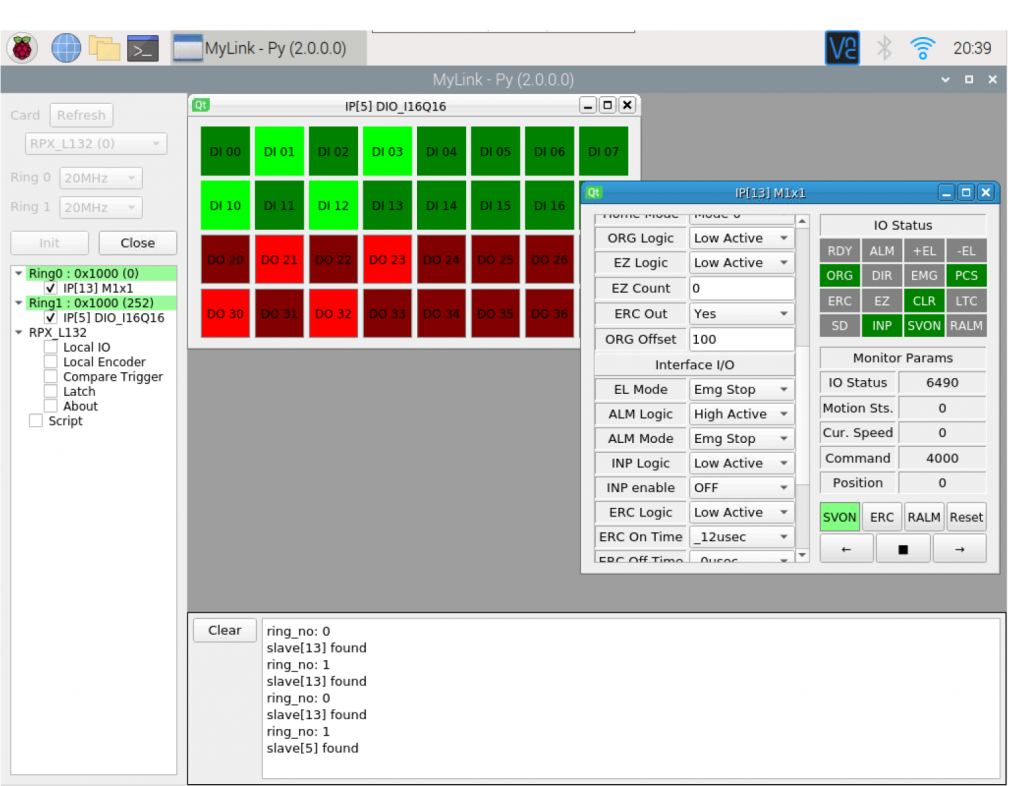Click the EZ Count input field
The width and height of the screenshot is (1024, 786).
click(x=741, y=288)
